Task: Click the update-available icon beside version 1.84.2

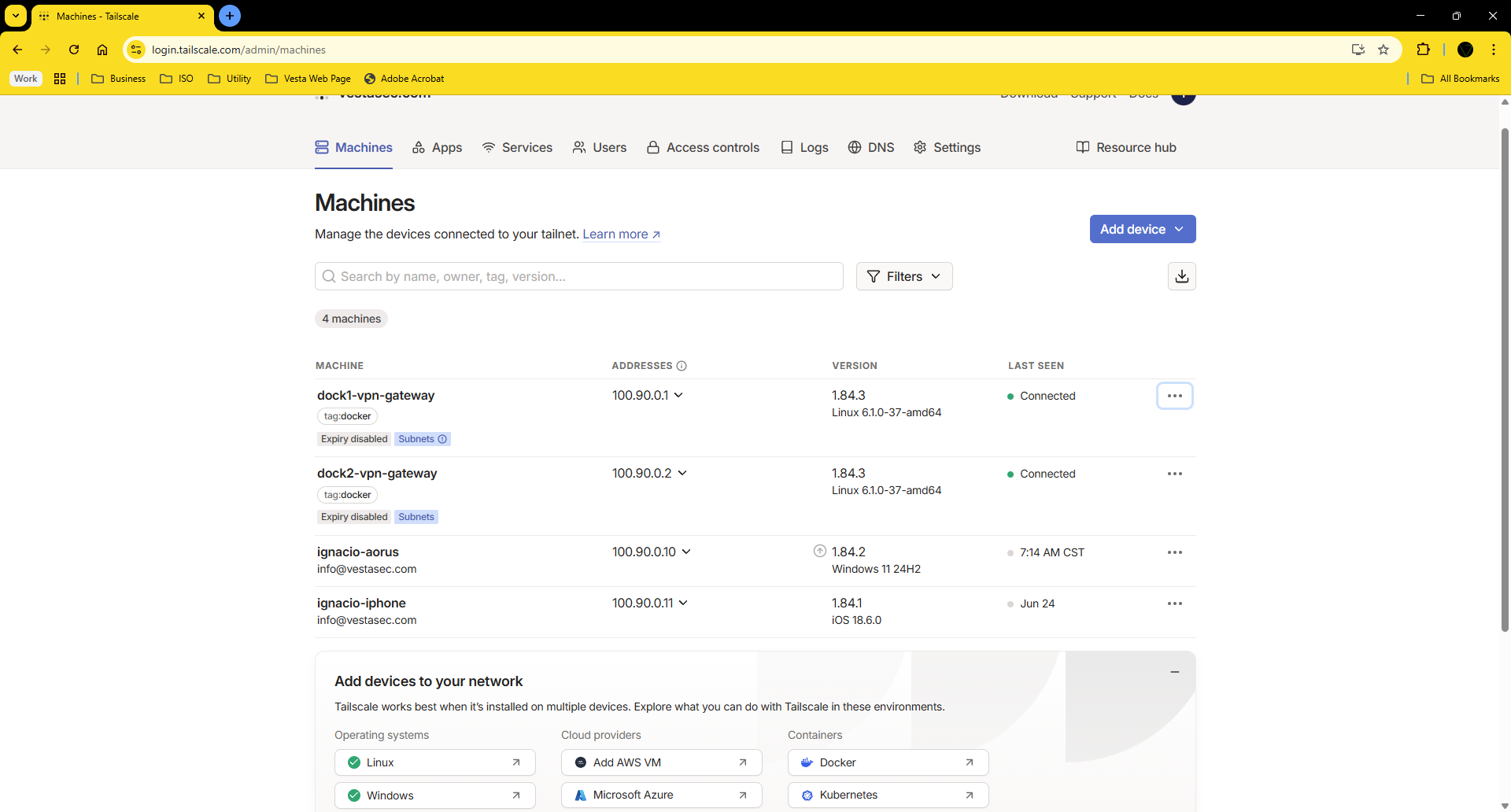Action: tap(820, 551)
